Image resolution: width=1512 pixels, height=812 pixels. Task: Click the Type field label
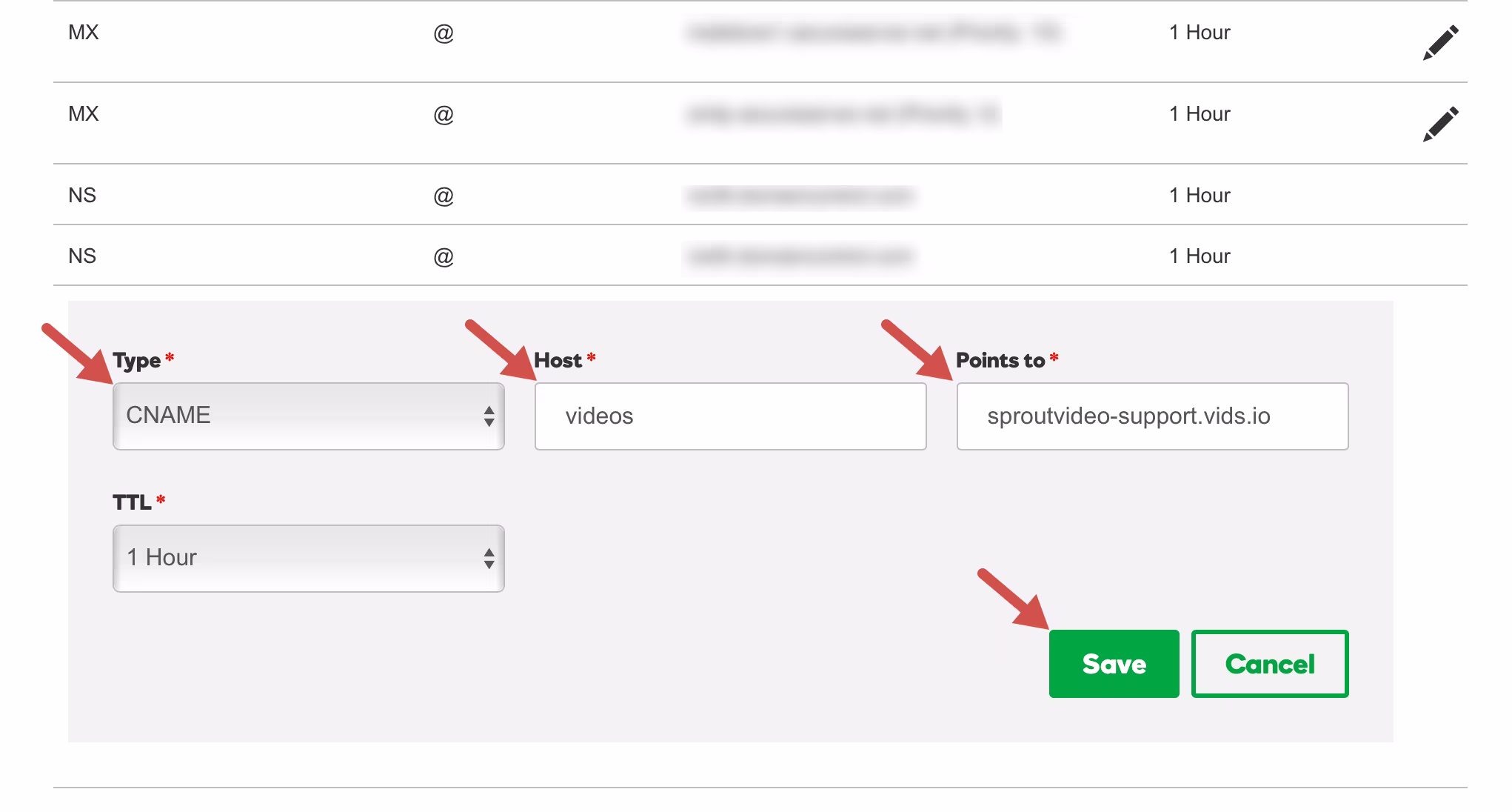[136, 361]
